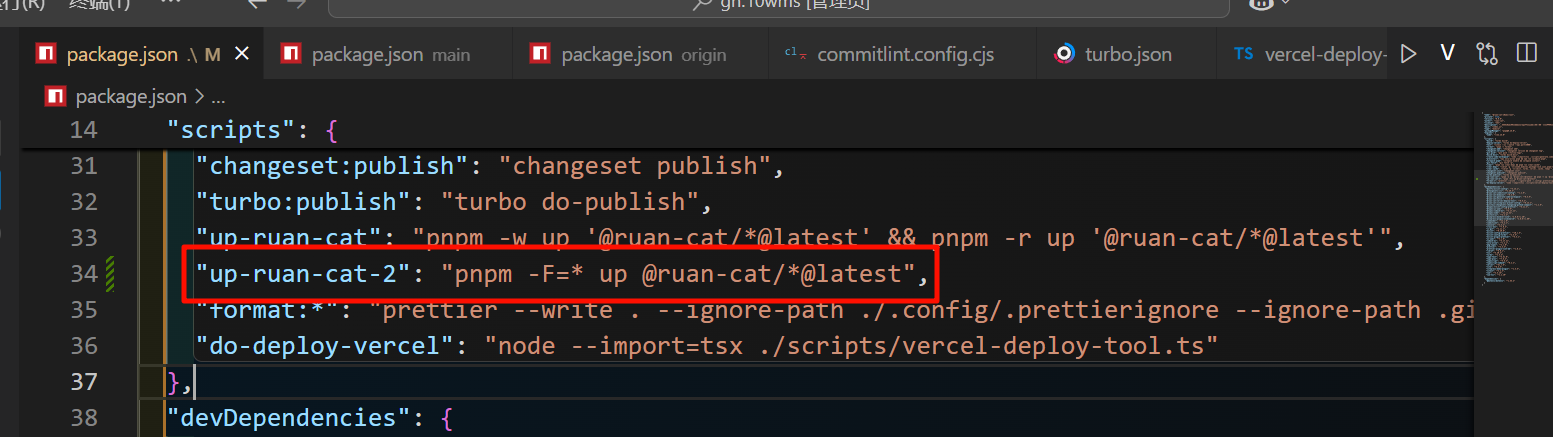This screenshot has width=1553, height=437.
Task: Open the dropdown chevron beside the Copilot icon
Action: pyautogui.click(x=1287, y=4)
